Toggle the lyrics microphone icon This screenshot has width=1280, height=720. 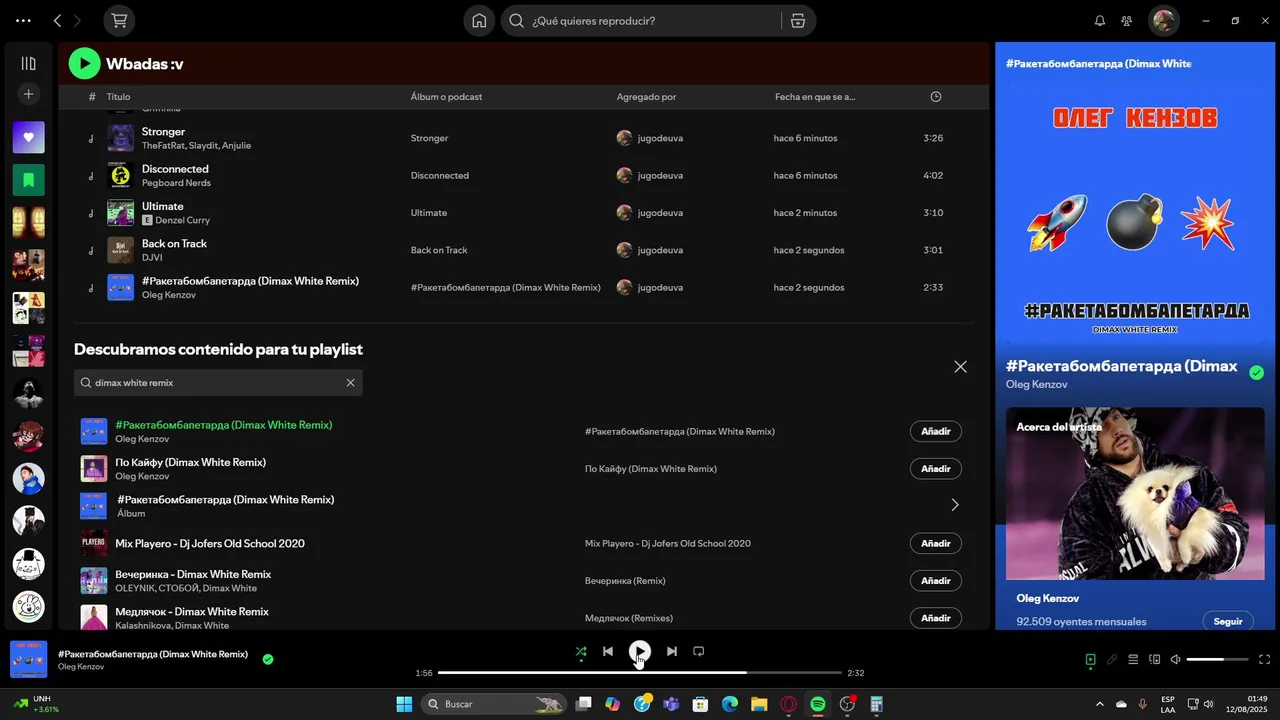point(1112,659)
